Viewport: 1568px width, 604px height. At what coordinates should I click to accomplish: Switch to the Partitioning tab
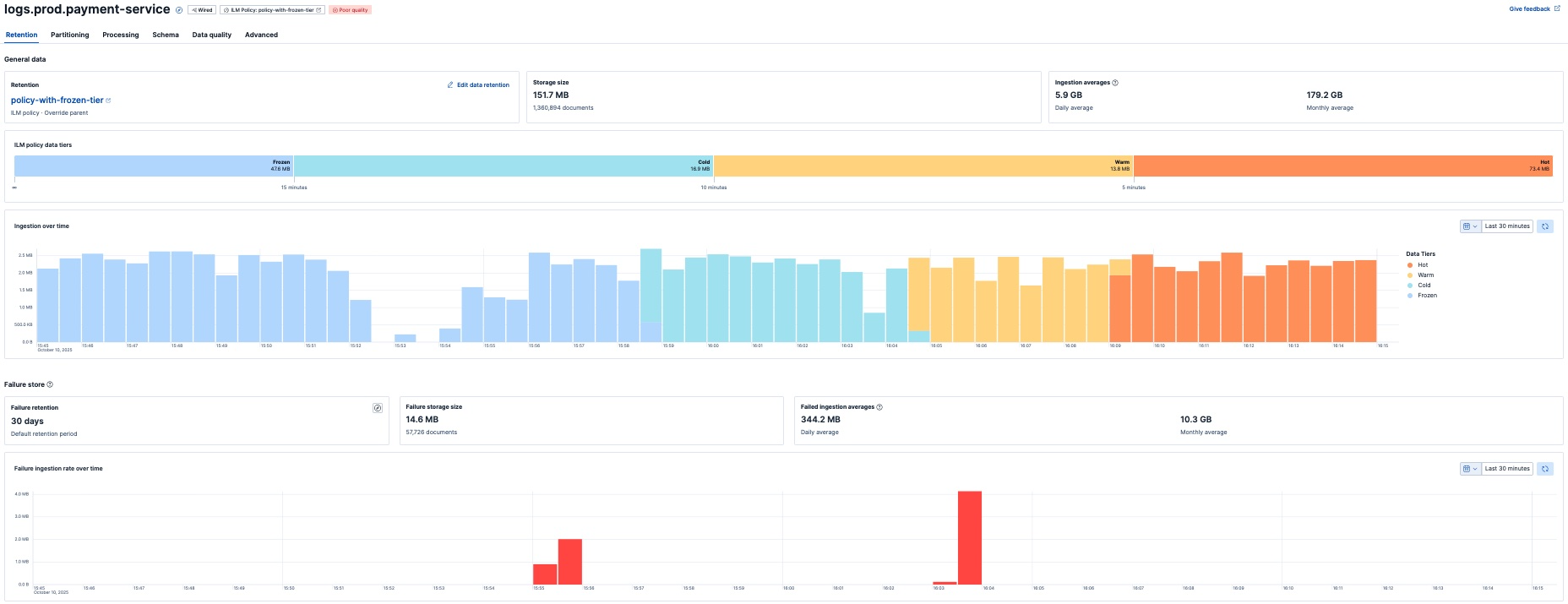click(x=69, y=35)
